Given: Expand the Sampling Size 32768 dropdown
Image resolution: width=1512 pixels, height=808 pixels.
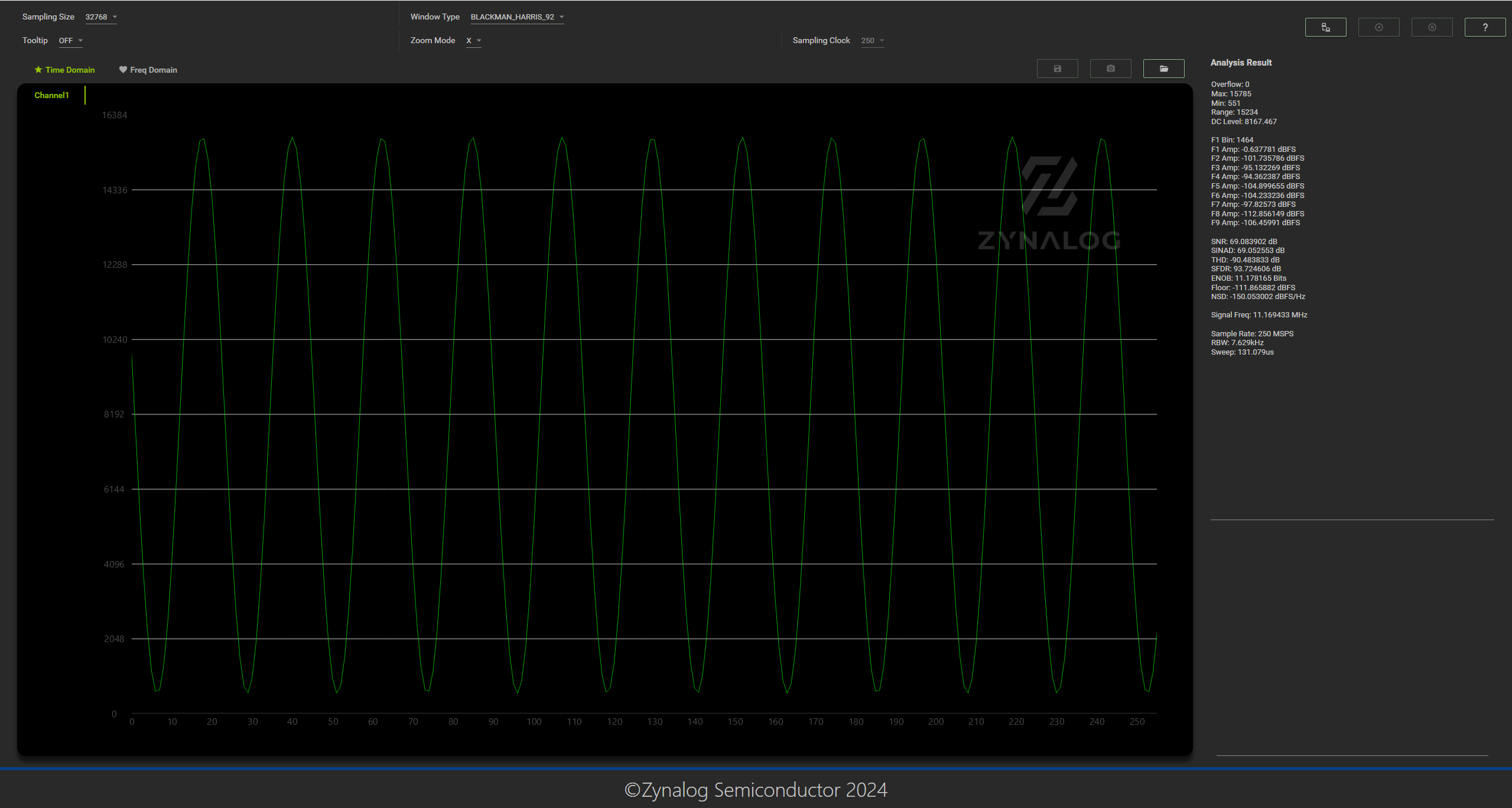Looking at the screenshot, I should point(101,17).
